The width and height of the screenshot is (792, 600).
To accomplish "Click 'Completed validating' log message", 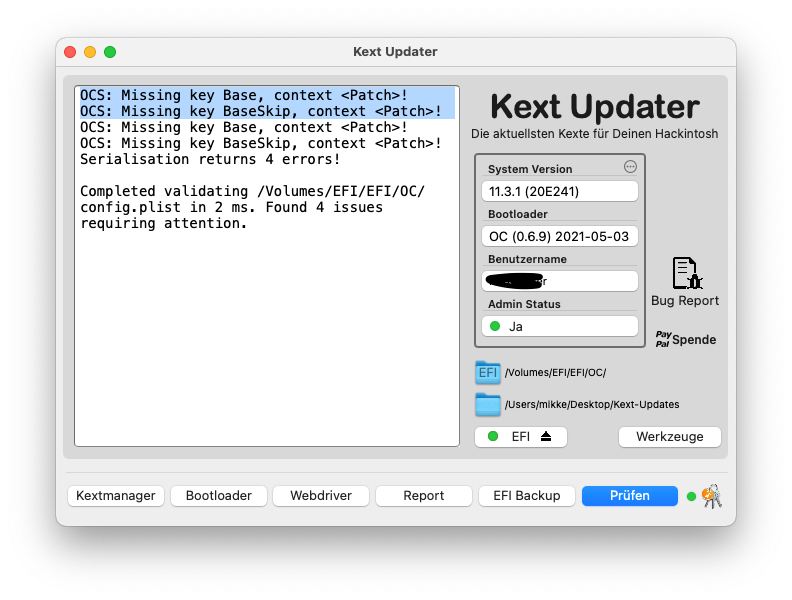I will (253, 191).
